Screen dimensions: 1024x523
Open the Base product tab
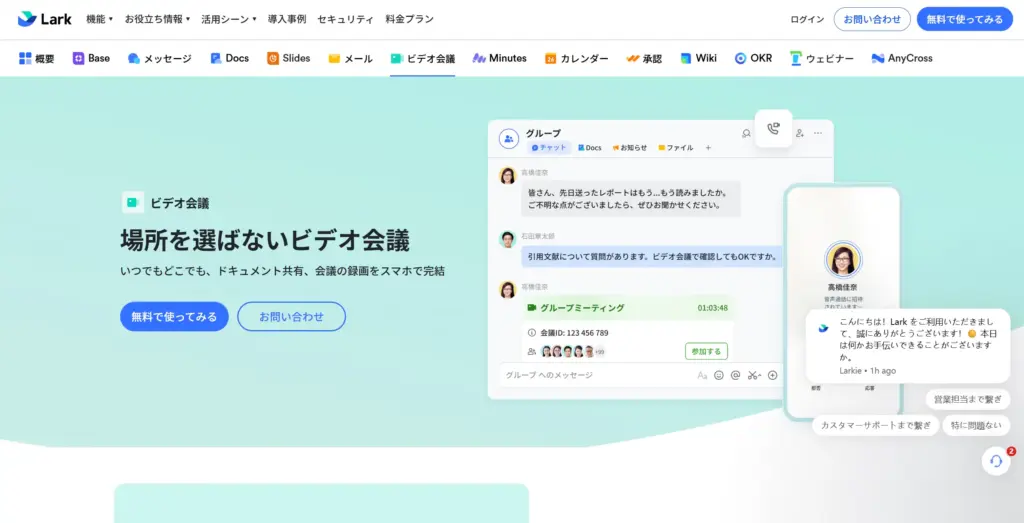(91, 58)
